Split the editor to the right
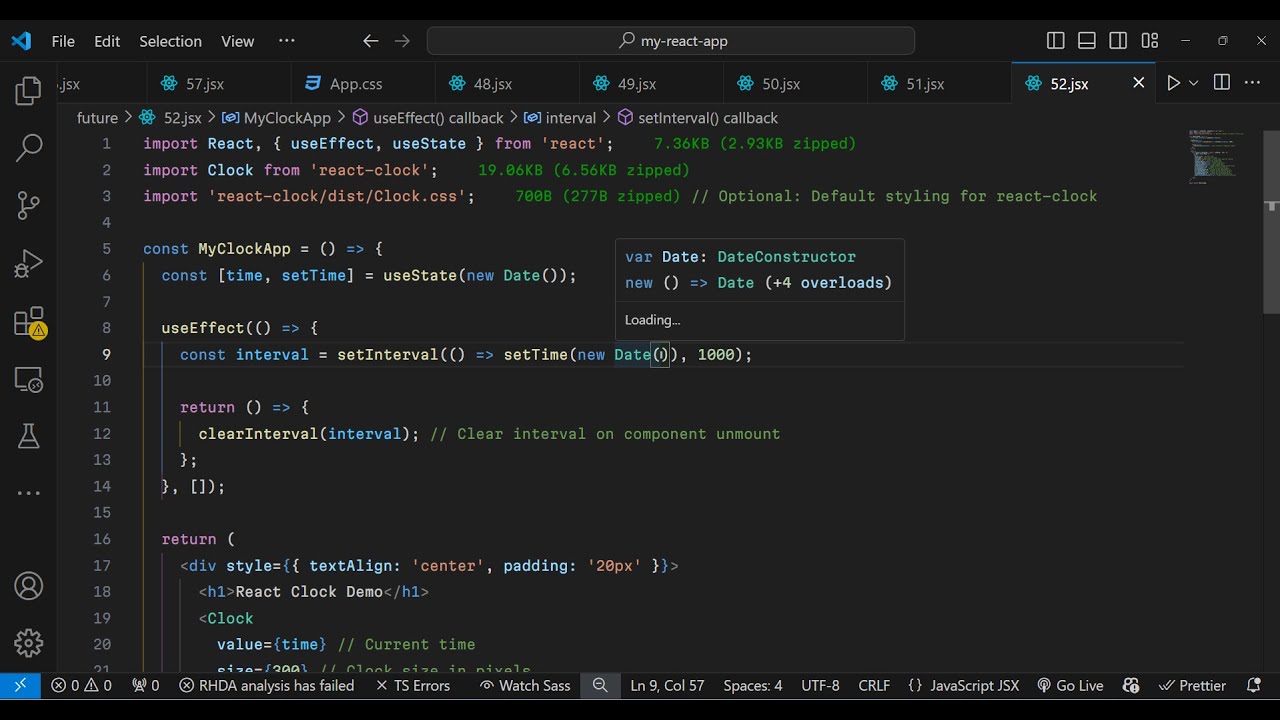The height and width of the screenshot is (720, 1280). click(1221, 83)
